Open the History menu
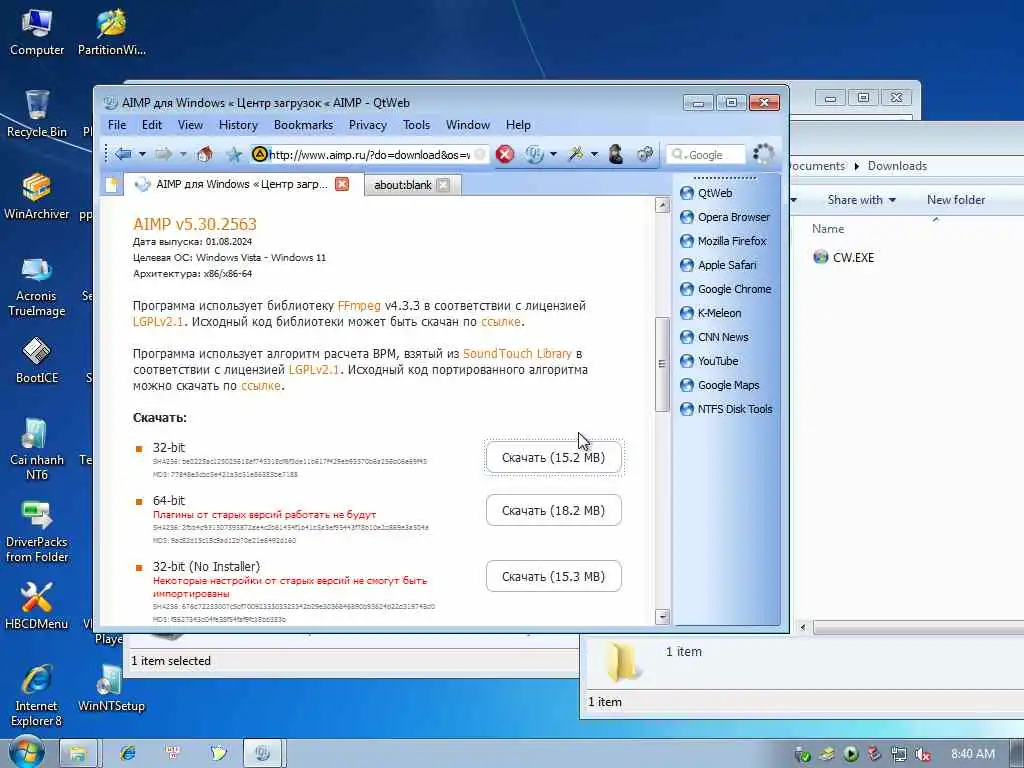 (x=238, y=125)
